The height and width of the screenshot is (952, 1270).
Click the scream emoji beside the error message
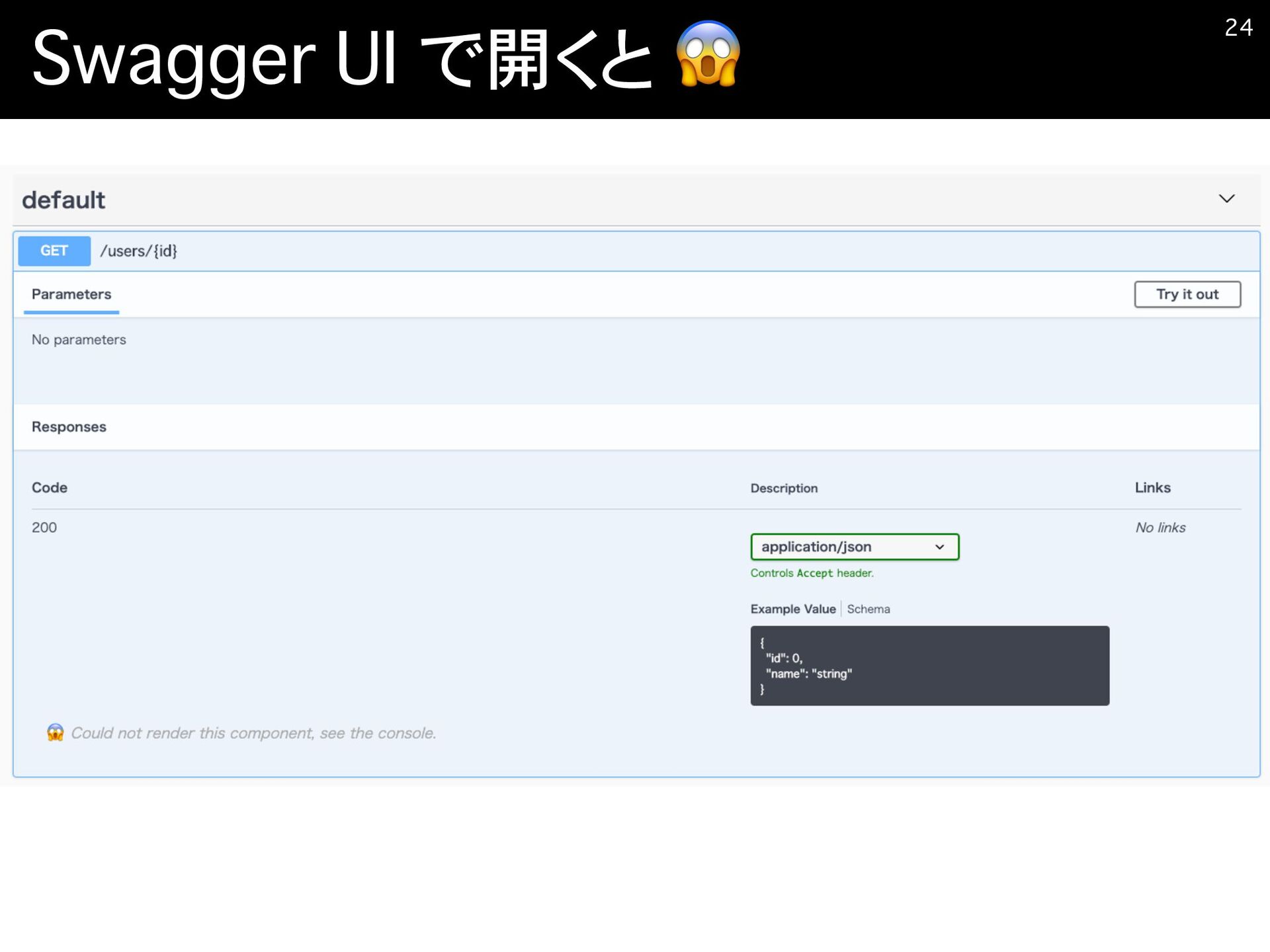[x=56, y=733]
